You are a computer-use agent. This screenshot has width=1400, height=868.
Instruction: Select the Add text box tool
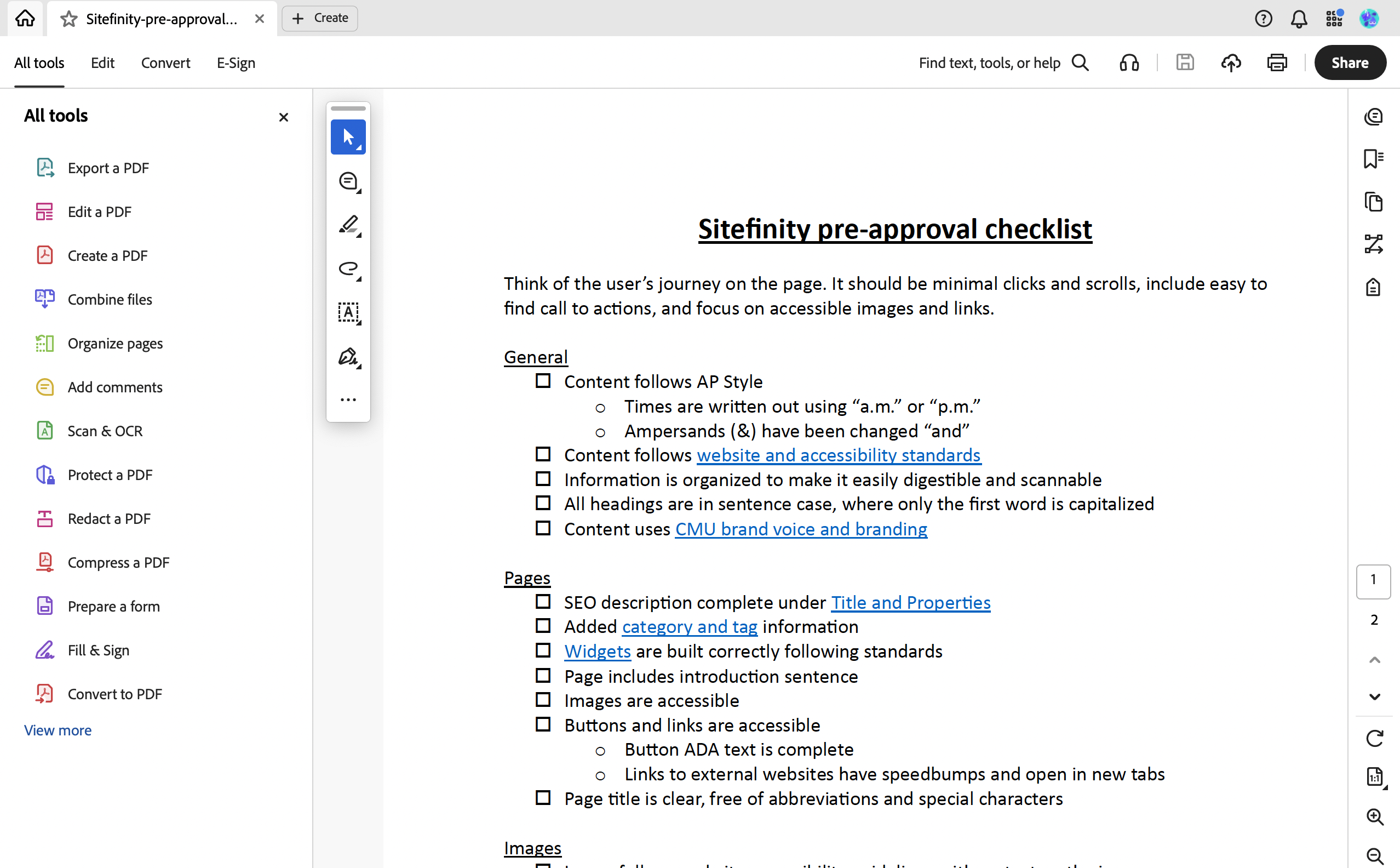tap(348, 312)
